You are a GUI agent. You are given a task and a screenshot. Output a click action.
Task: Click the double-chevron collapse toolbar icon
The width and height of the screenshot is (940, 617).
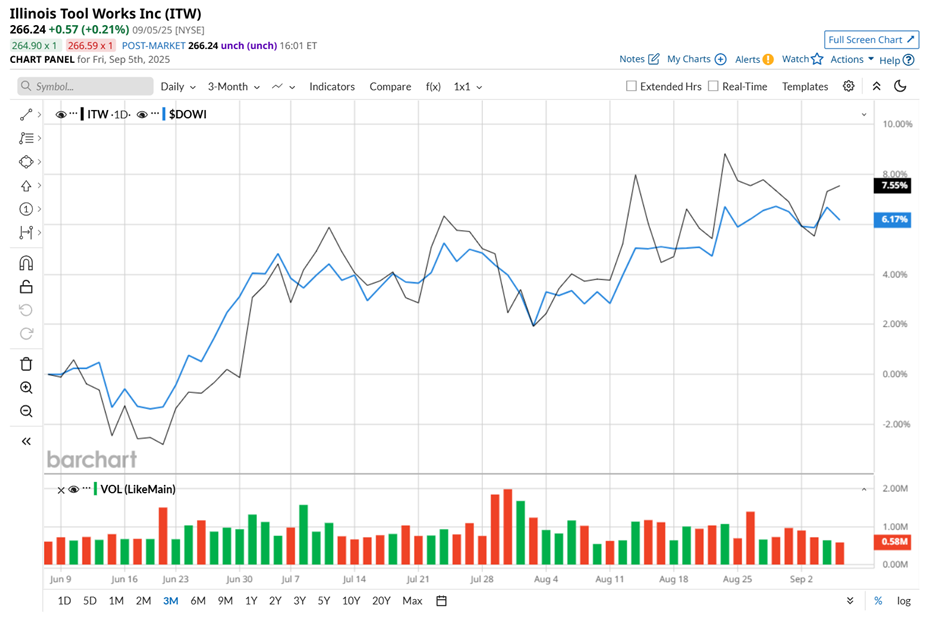(x=876, y=86)
